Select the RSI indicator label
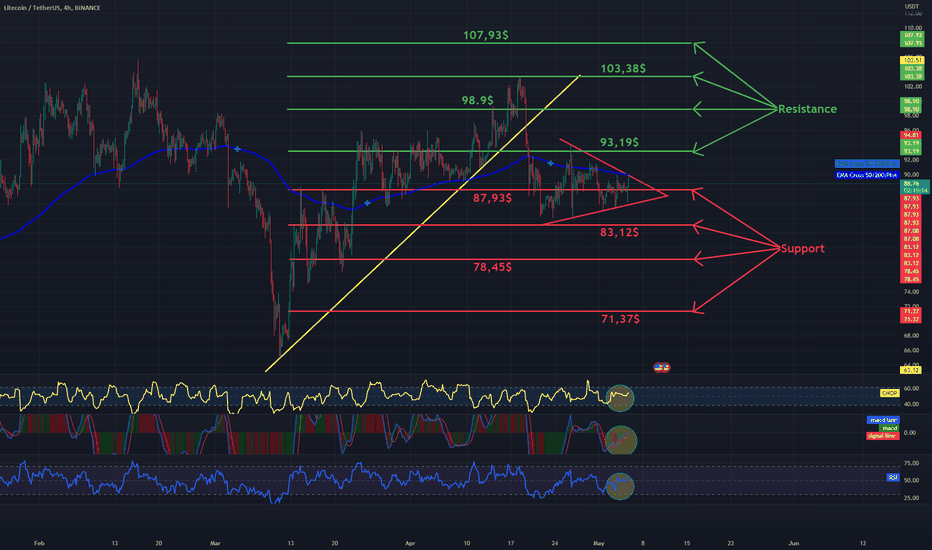Viewport: 932px width, 550px height. [893, 477]
